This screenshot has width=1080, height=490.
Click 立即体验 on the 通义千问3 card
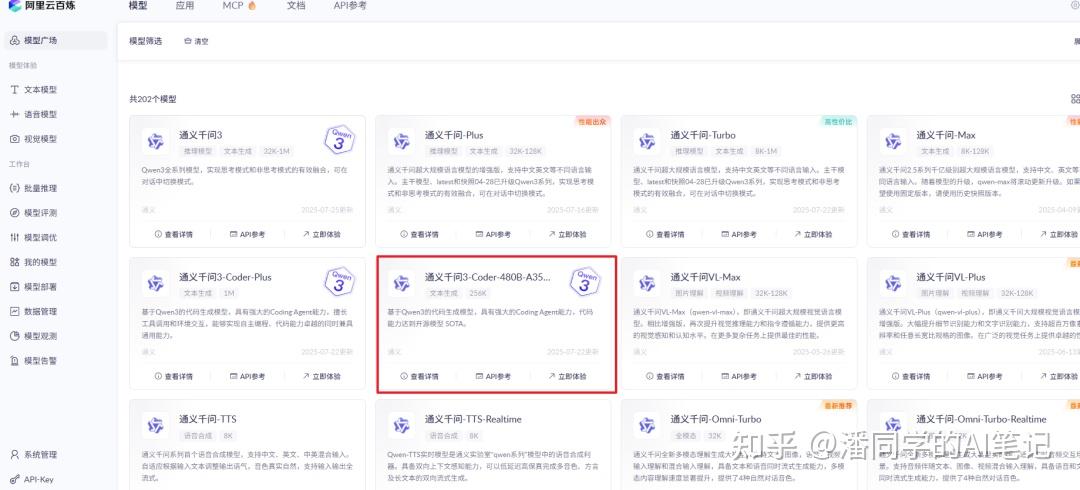(x=322, y=234)
